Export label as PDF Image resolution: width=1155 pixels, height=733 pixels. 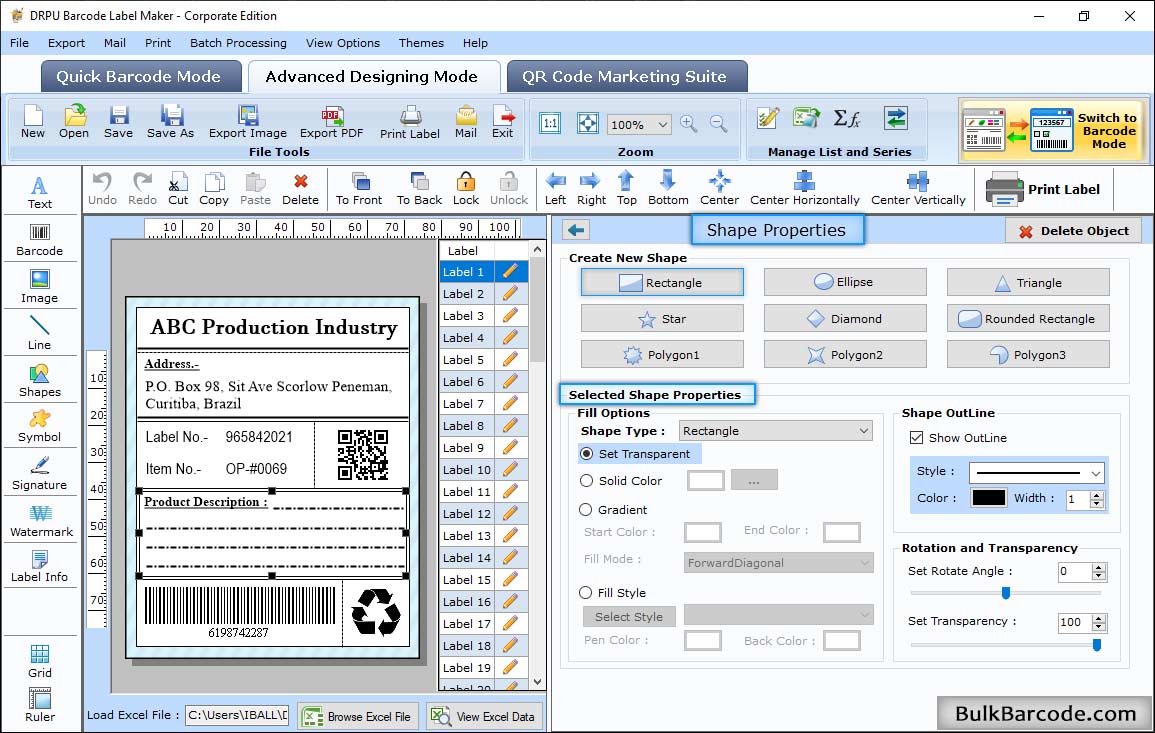pos(331,122)
